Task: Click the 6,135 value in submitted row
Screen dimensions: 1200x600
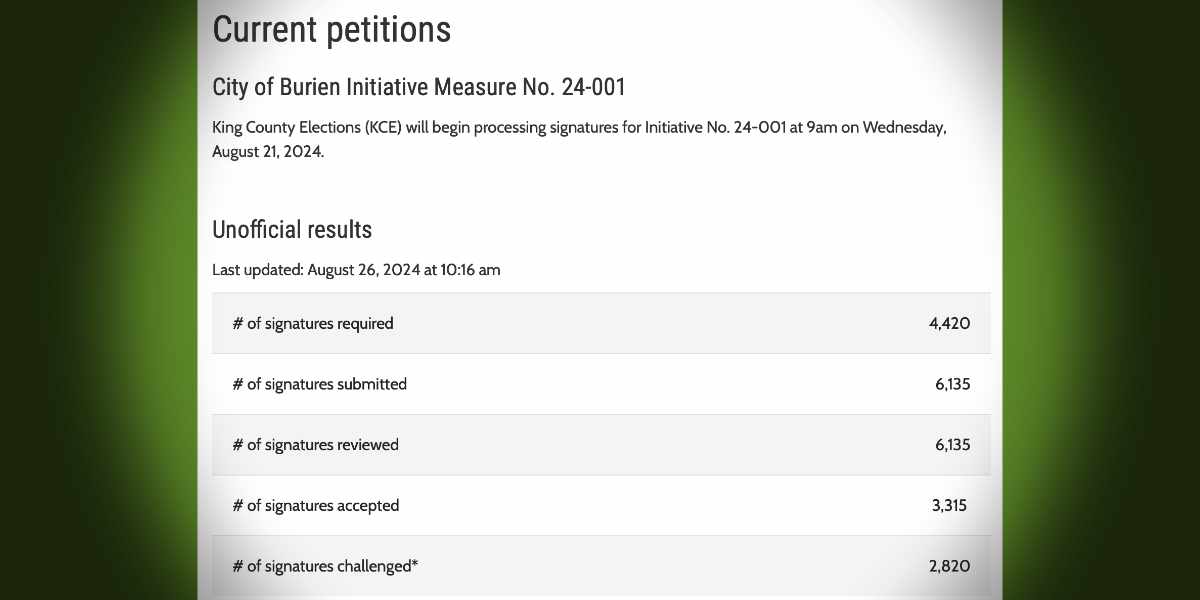Action: pos(952,384)
